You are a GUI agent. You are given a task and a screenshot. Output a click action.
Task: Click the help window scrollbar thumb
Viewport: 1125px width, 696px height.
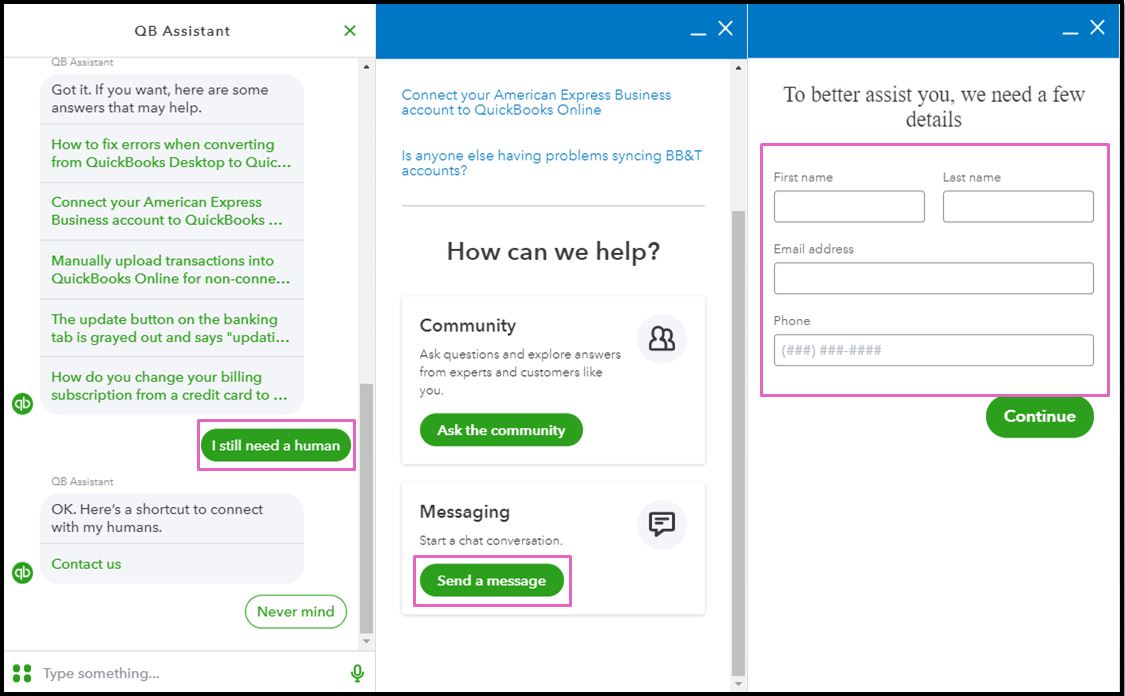pyautogui.click(x=738, y=443)
